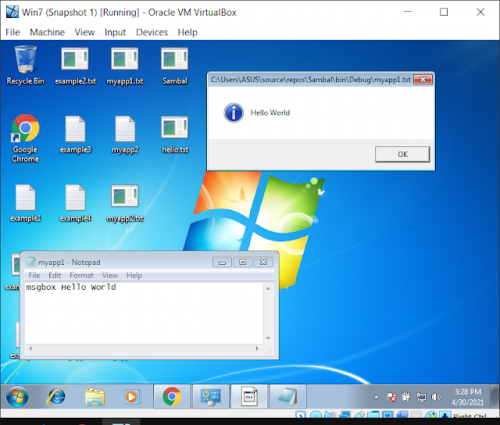Select example4 file on desktop
Image resolution: width=500 pixels, height=425 pixels.
[x=75, y=203]
